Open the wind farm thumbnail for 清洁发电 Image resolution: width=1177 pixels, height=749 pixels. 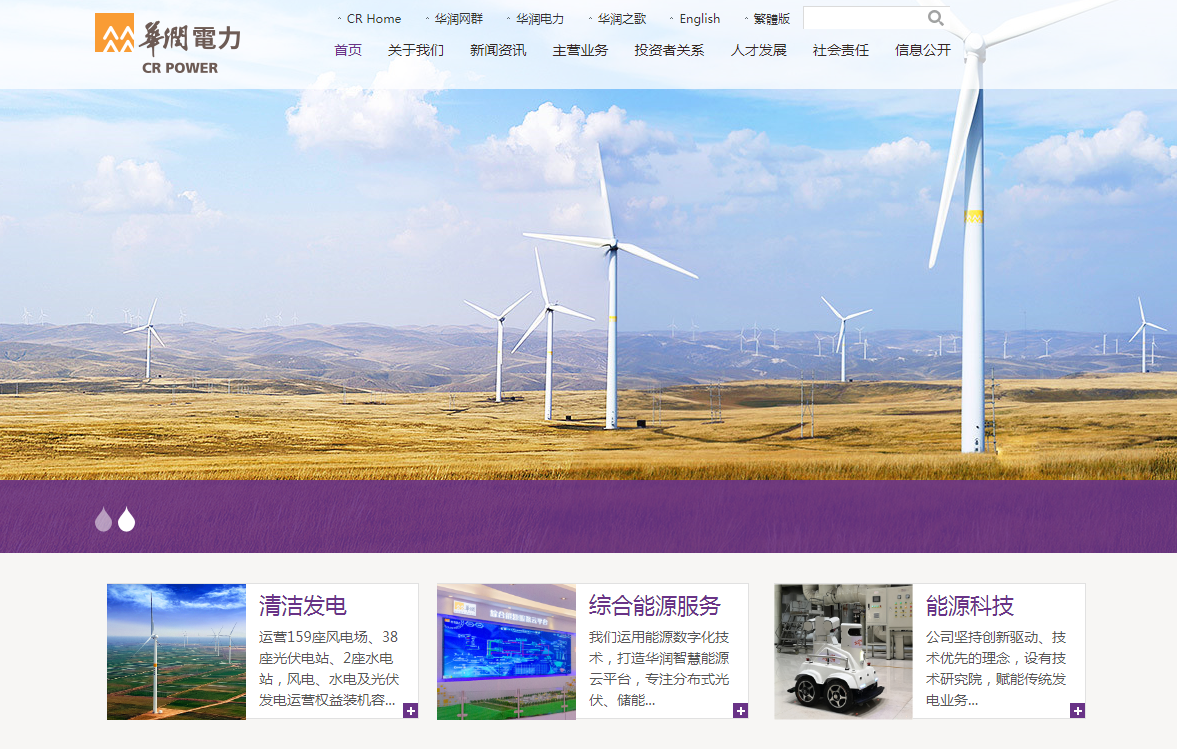coord(177,651)
